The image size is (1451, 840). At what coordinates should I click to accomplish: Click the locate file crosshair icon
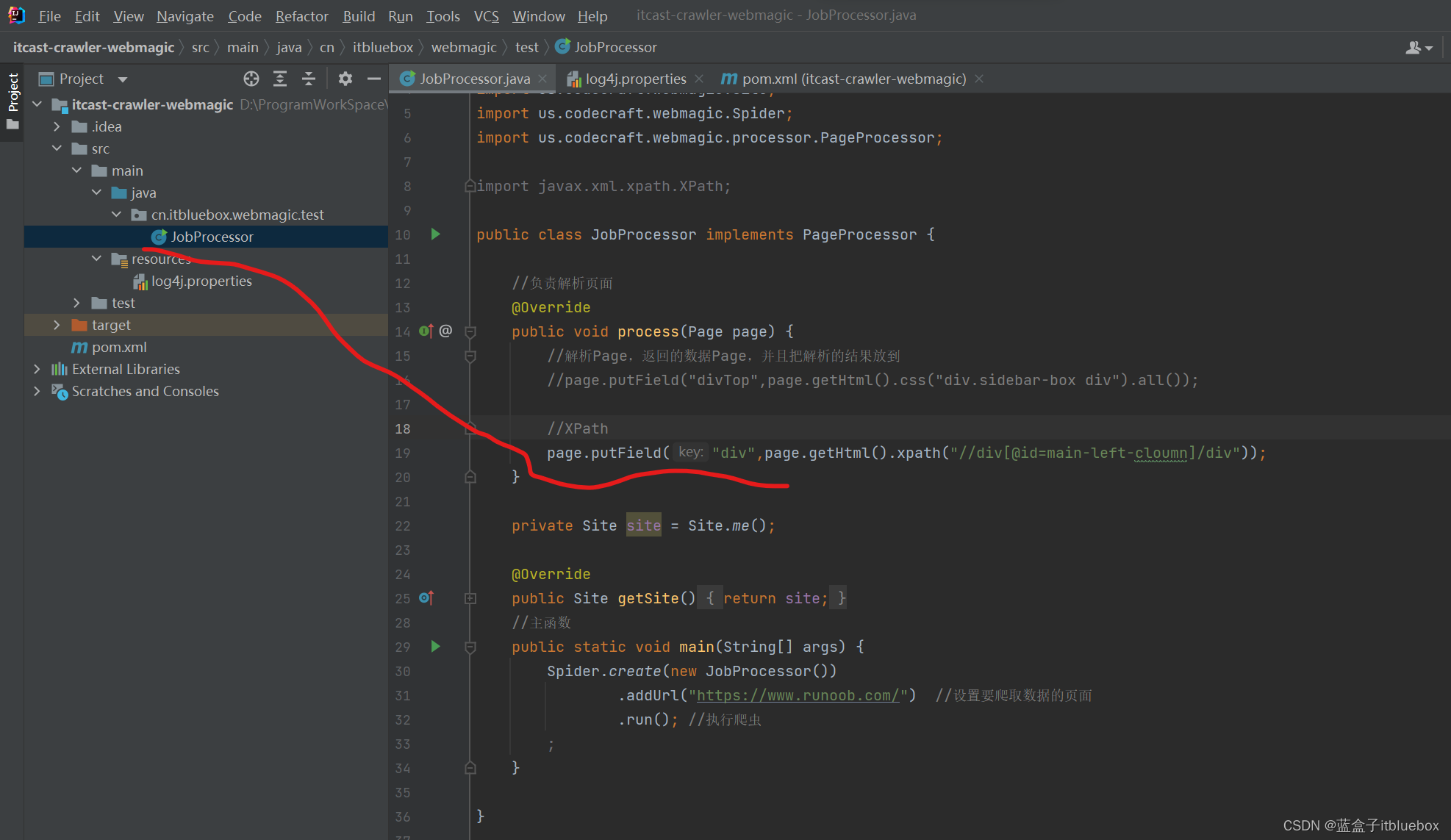251,79
